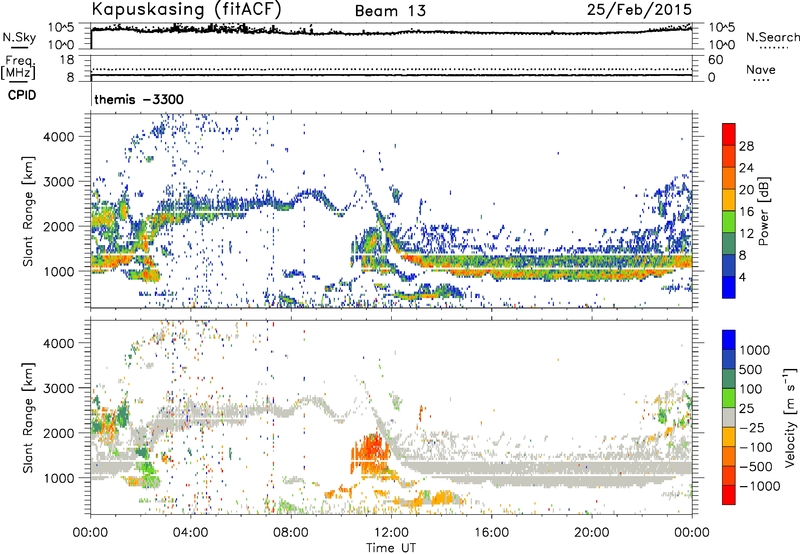Viewport: 800px width, 554px height.
Task: Click the '12:00' time axis tick label
Action: 391,533
